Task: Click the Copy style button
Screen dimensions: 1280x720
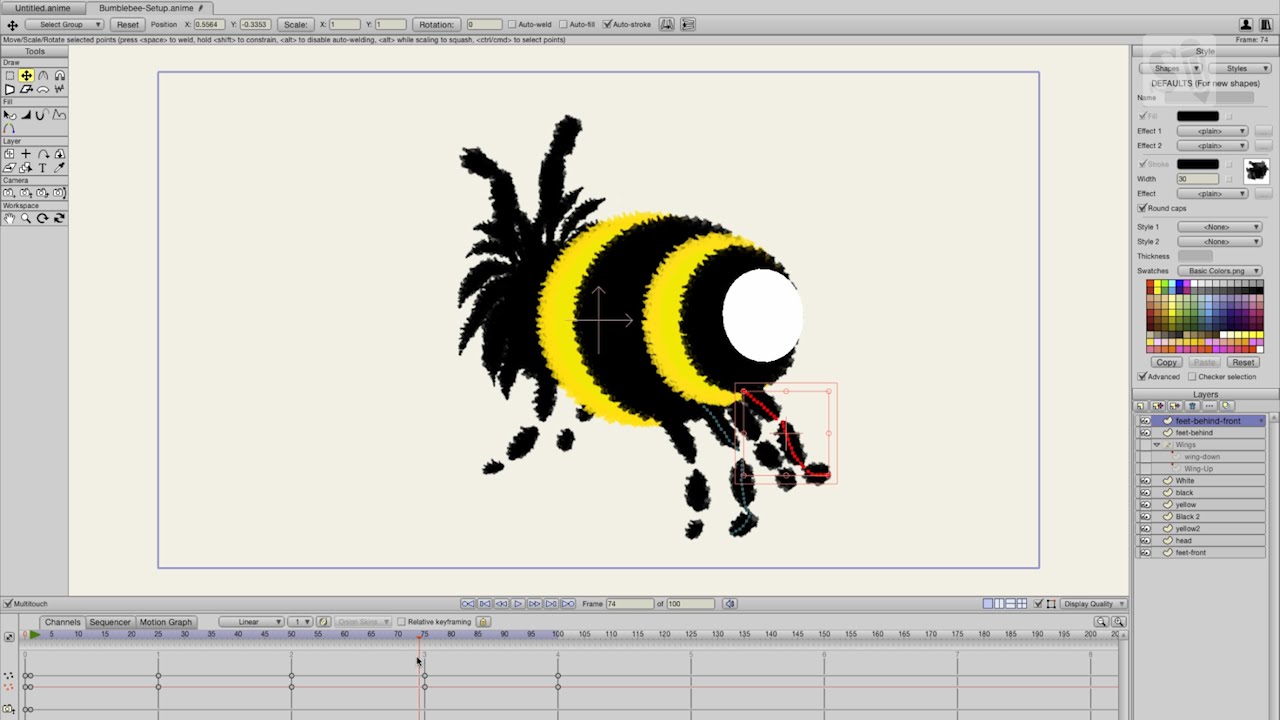Action: click(x=1166, y=362)
